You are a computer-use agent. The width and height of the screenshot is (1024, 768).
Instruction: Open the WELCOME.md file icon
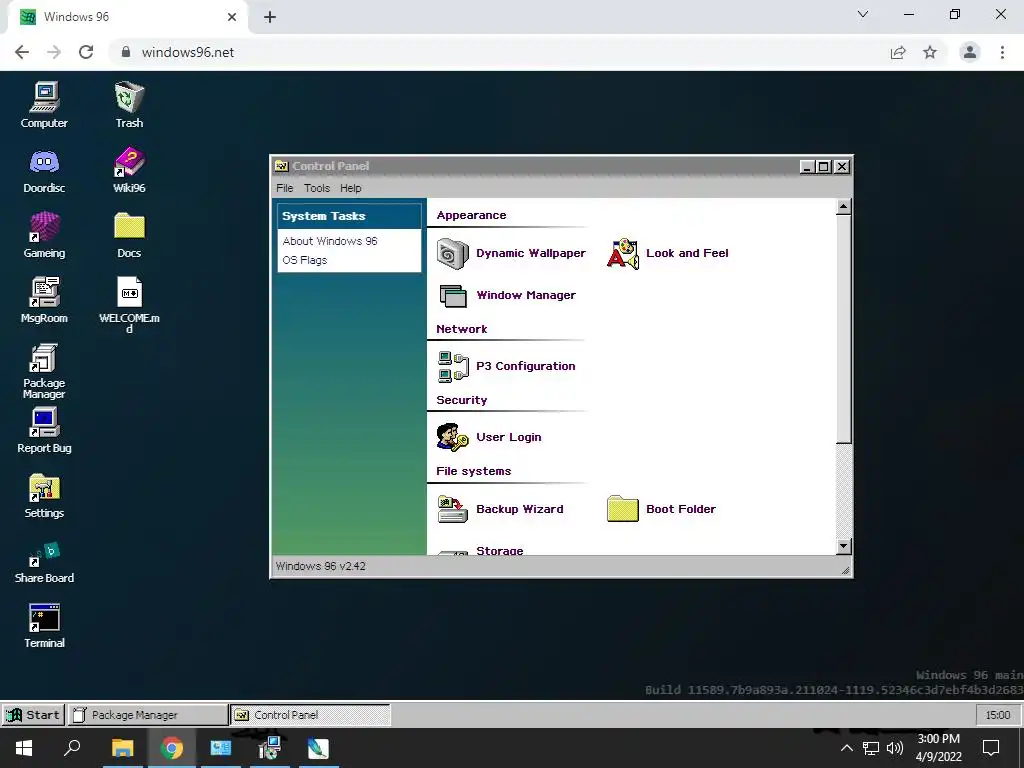point(129,304)
